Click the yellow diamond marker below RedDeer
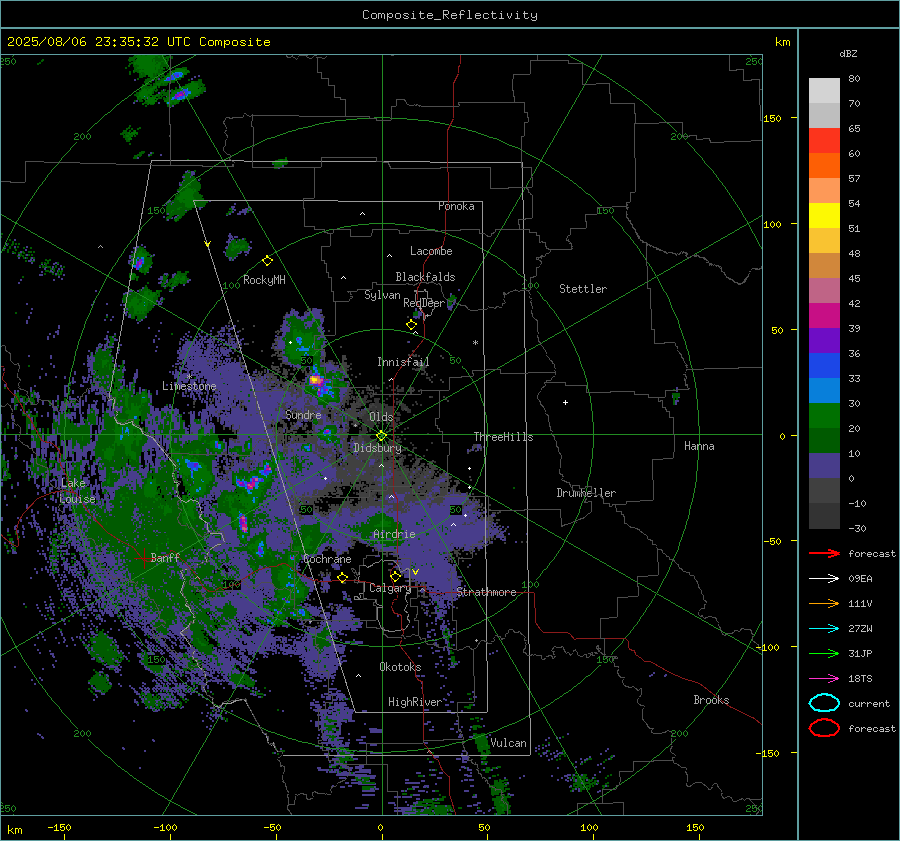 click(x=411, y=325)
